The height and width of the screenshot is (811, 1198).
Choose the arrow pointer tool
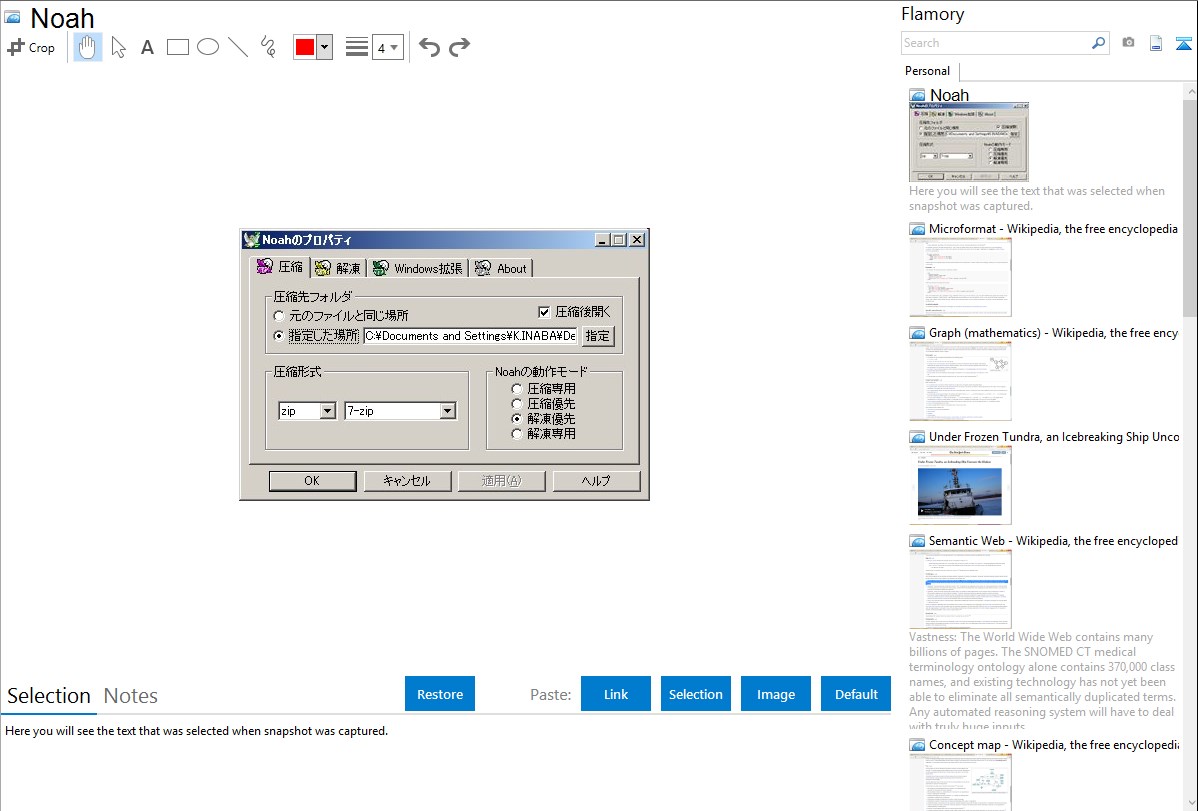pos(118,47)
